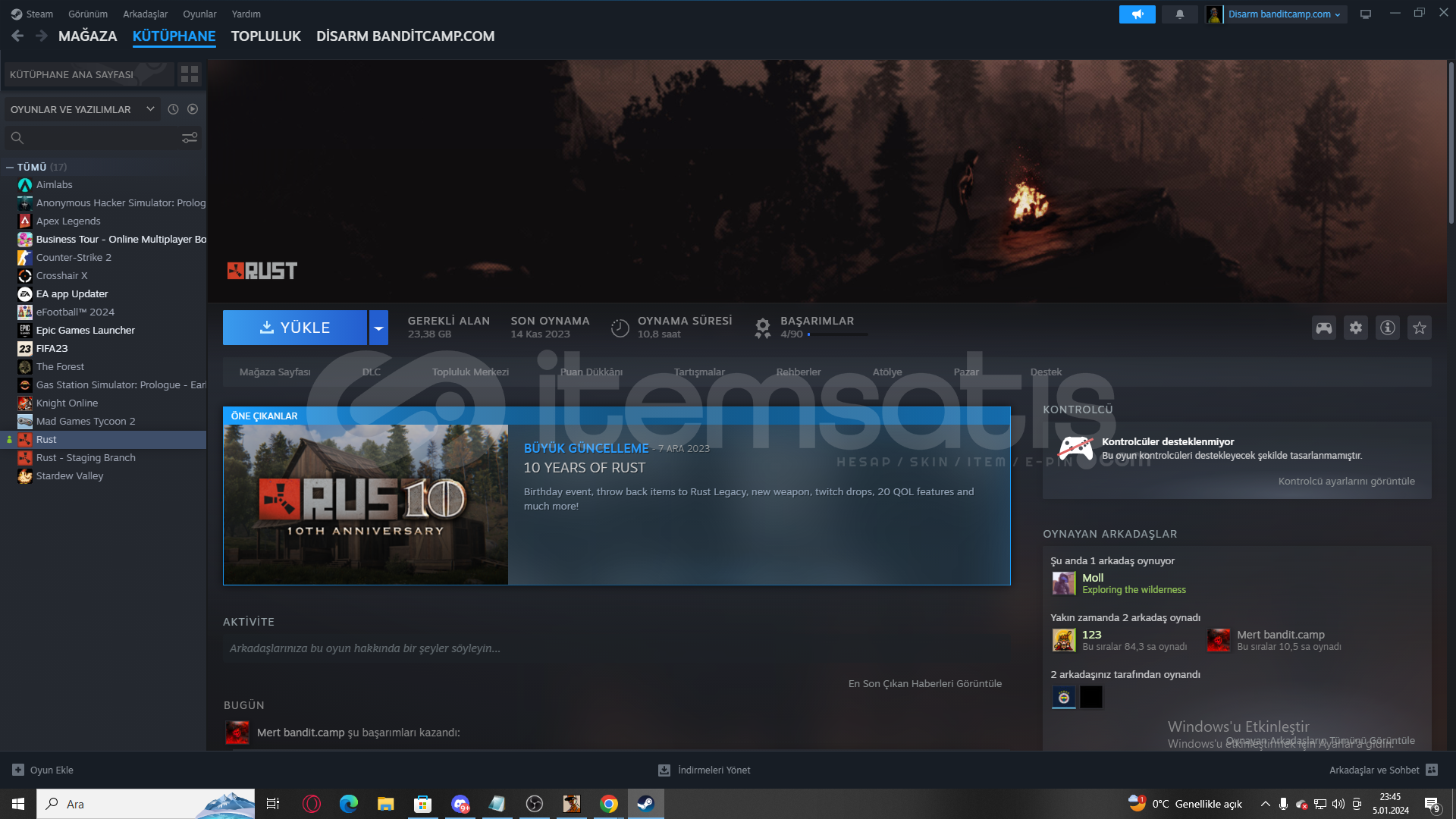Click the add game plus icon
The width and height of the screenshot is (1456, 819).
18,770
